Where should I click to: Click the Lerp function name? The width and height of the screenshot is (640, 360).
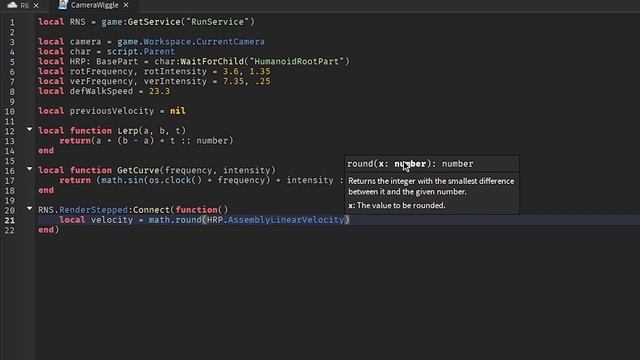coord(128,131)
